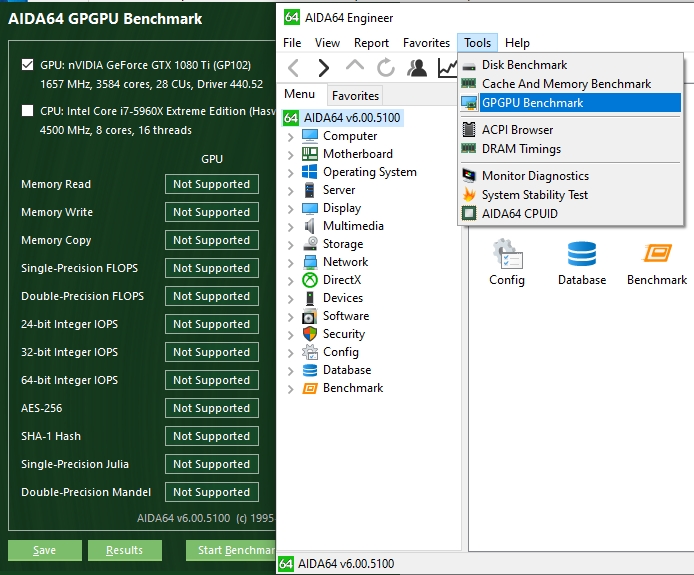Click the Memory Read Not Supported result box

point(212,184)
